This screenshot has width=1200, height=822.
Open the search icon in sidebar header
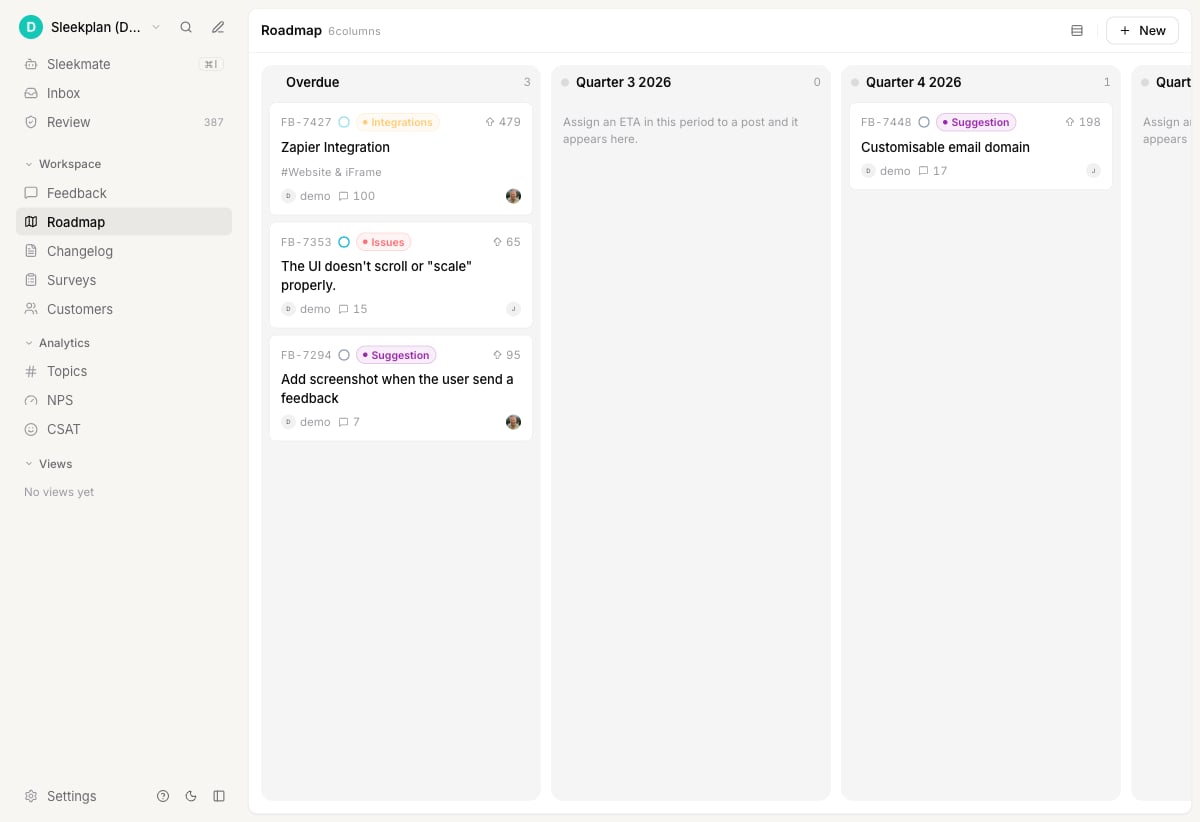coord(186,28)
